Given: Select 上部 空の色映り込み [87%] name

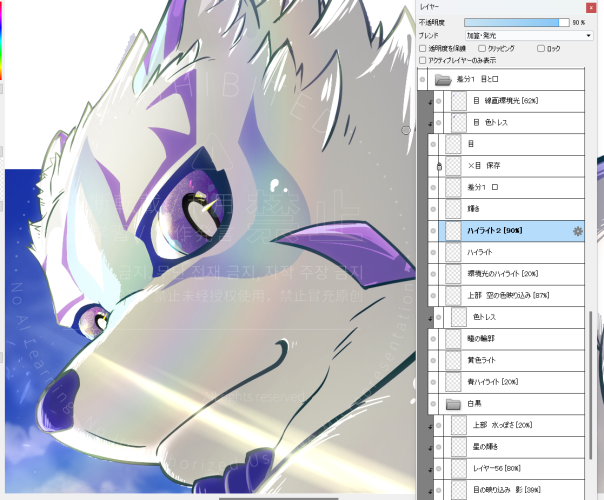Looking at the screenshot, I should (508, 296).
